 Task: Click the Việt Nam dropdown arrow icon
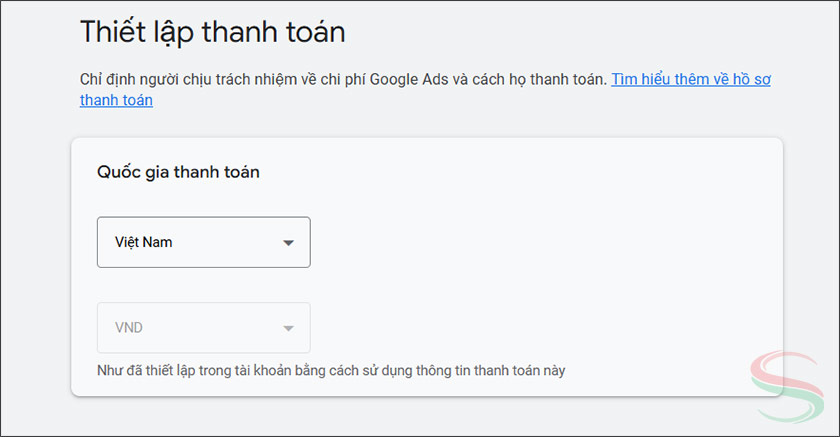click(x=288, y=243)
